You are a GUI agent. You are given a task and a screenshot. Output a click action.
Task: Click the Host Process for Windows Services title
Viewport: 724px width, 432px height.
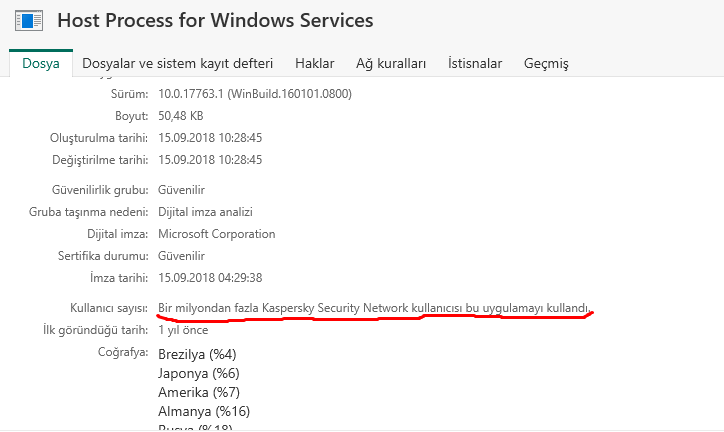point(215,20)
